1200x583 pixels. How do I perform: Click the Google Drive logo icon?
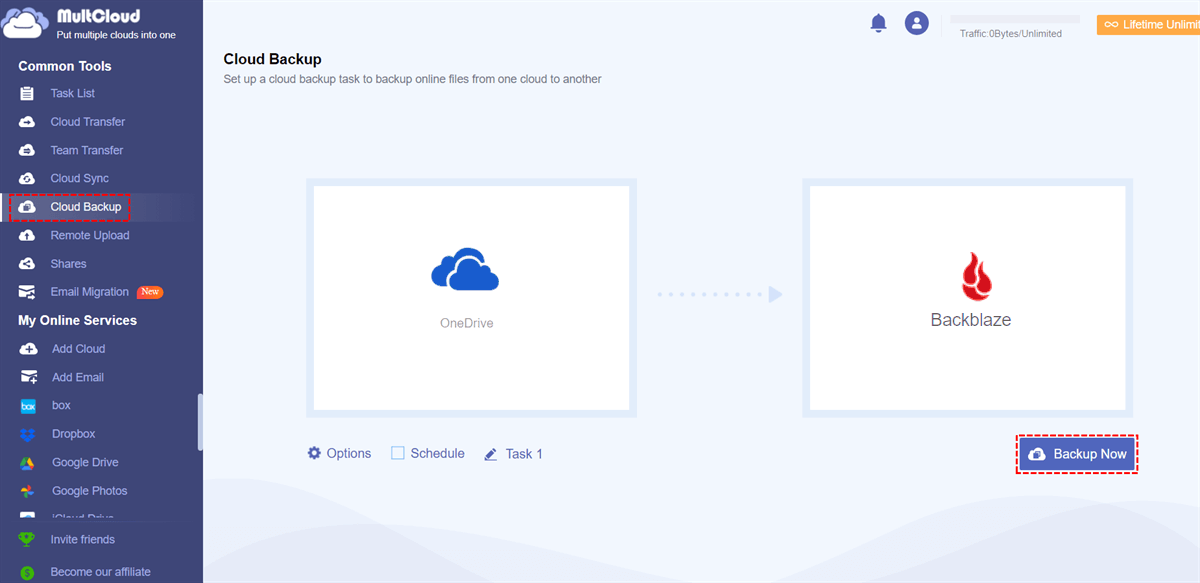pos(29,463)
